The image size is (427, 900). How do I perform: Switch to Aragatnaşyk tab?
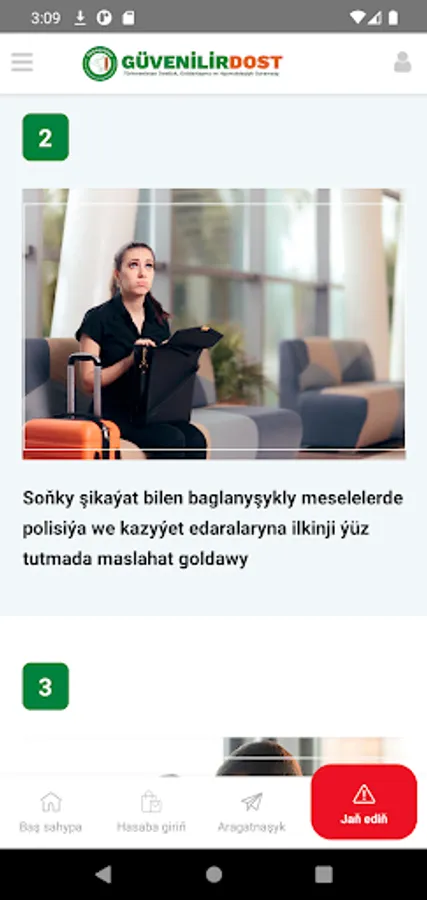(251, 811)
